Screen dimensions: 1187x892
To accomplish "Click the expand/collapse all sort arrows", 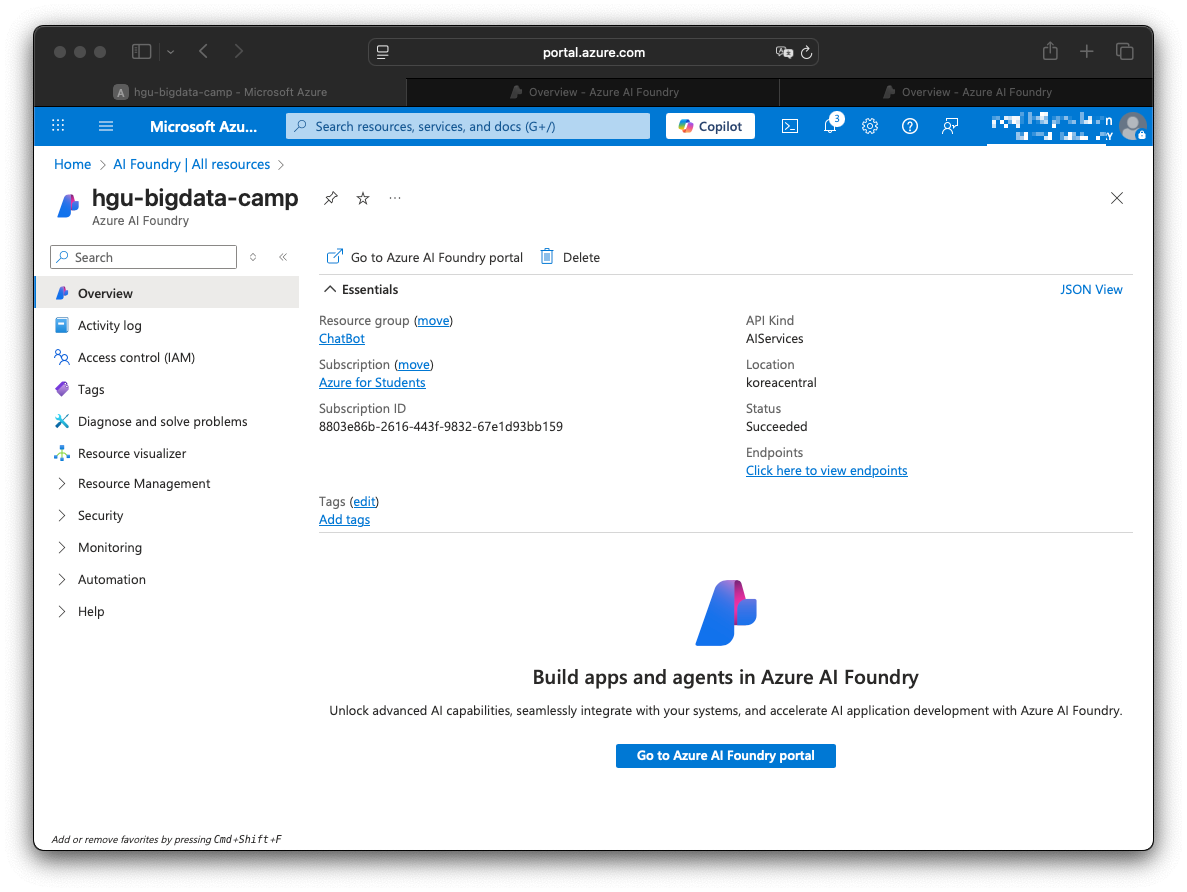I will 253,257.
